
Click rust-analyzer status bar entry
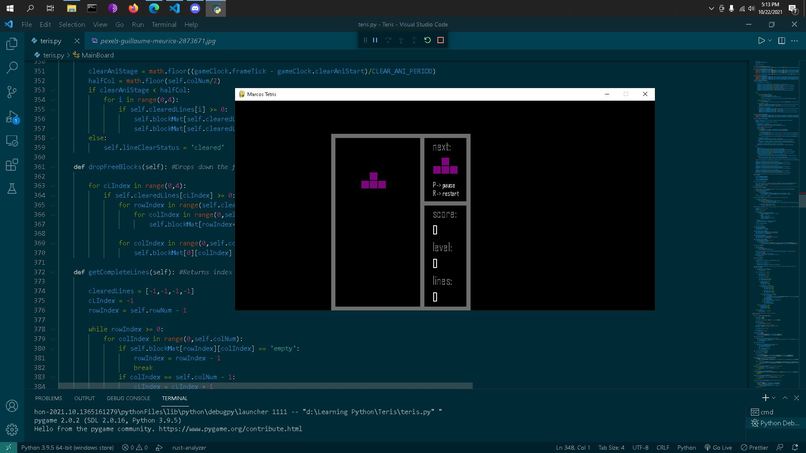tap(189, 447)
